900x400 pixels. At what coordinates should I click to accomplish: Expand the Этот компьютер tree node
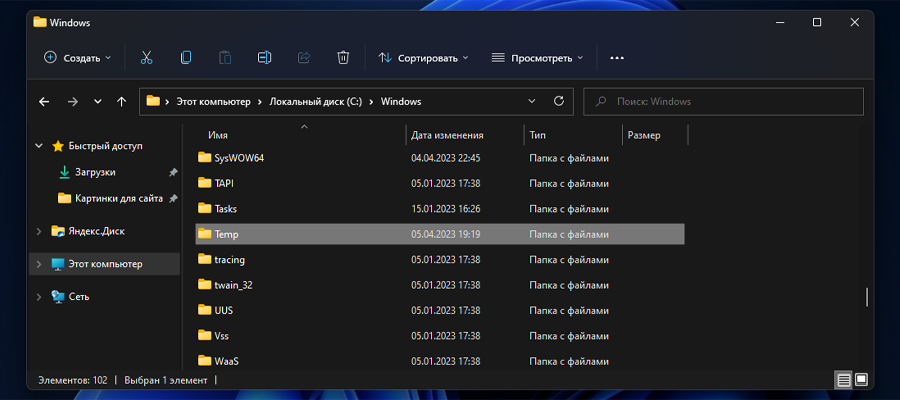click(x=39, y=264)
